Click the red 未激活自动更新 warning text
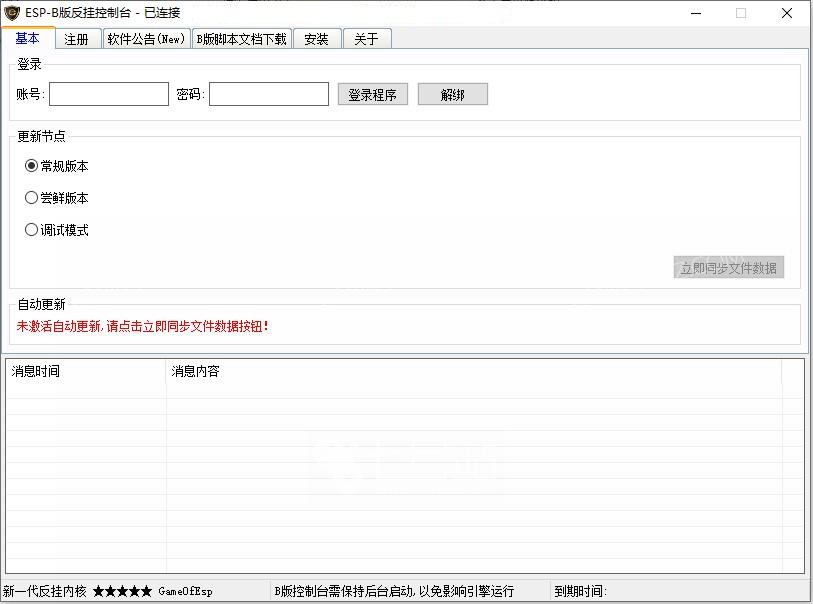 (143, 326)
